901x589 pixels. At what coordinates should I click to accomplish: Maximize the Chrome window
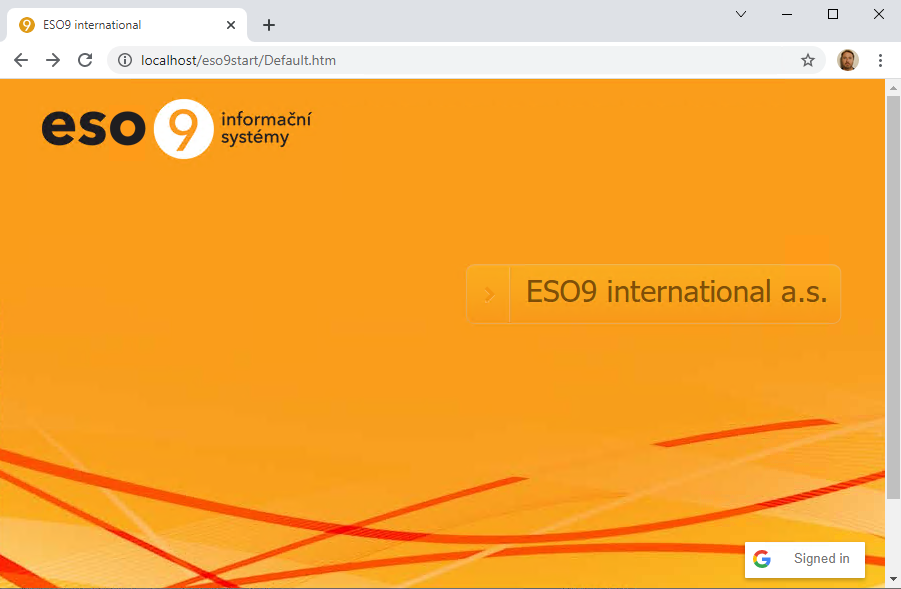click(x=833, y=14)
